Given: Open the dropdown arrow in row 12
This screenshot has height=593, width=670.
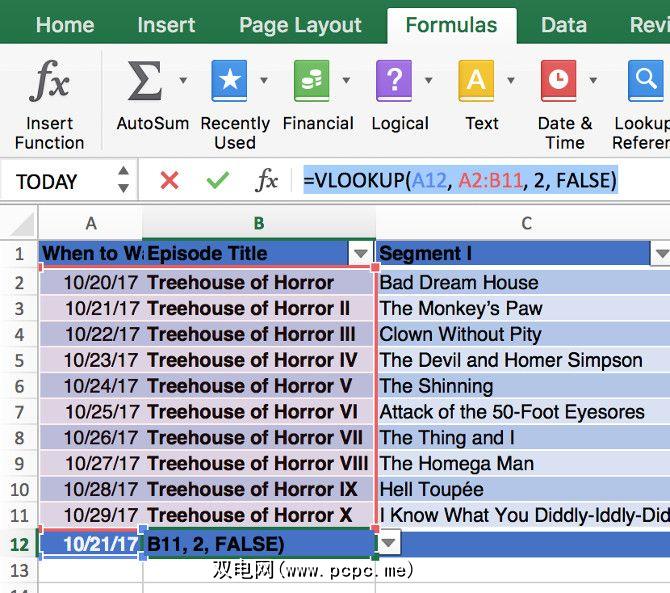Looking at the screenshot, I should pos(388,543).
